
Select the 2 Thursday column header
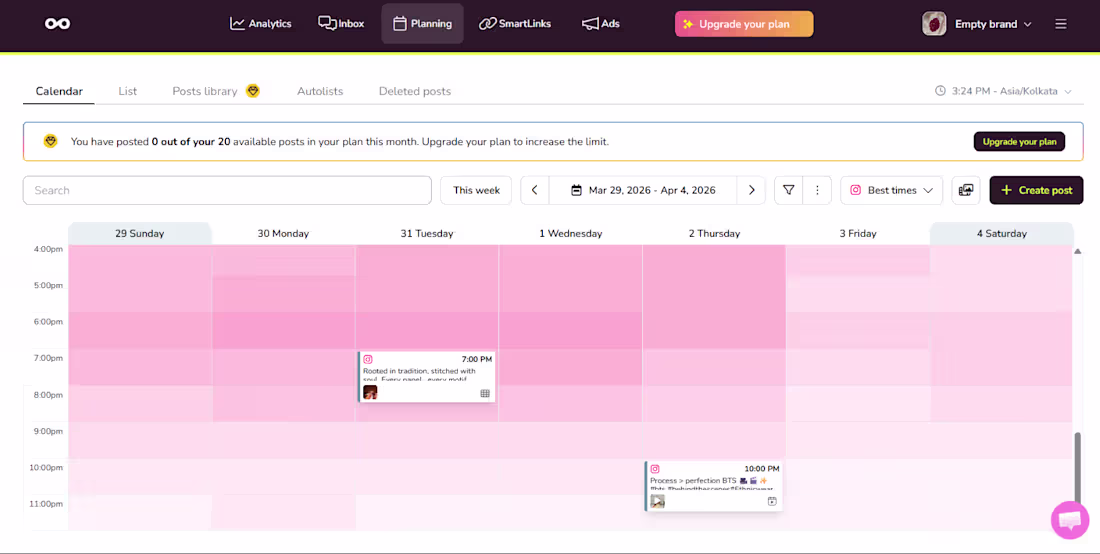click(x=714, y=234)
